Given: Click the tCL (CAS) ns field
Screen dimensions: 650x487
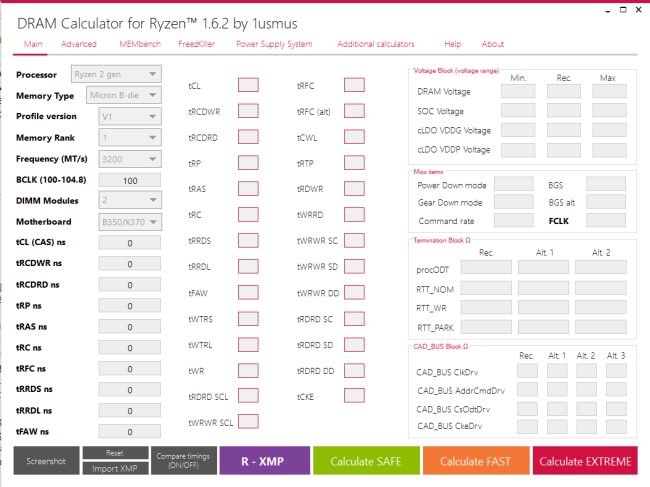Looking at the screenshot, I should [130, 243].
